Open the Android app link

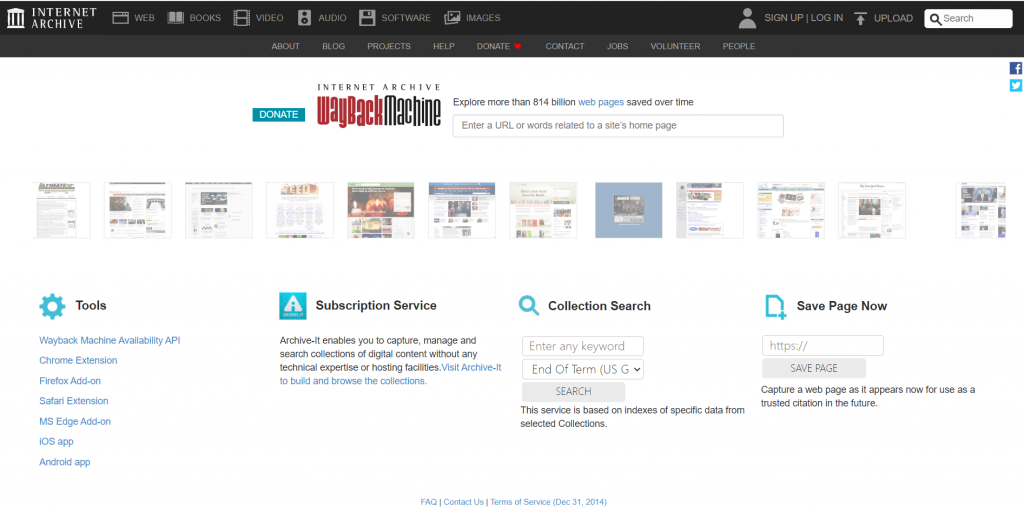[x=65, y=462]
